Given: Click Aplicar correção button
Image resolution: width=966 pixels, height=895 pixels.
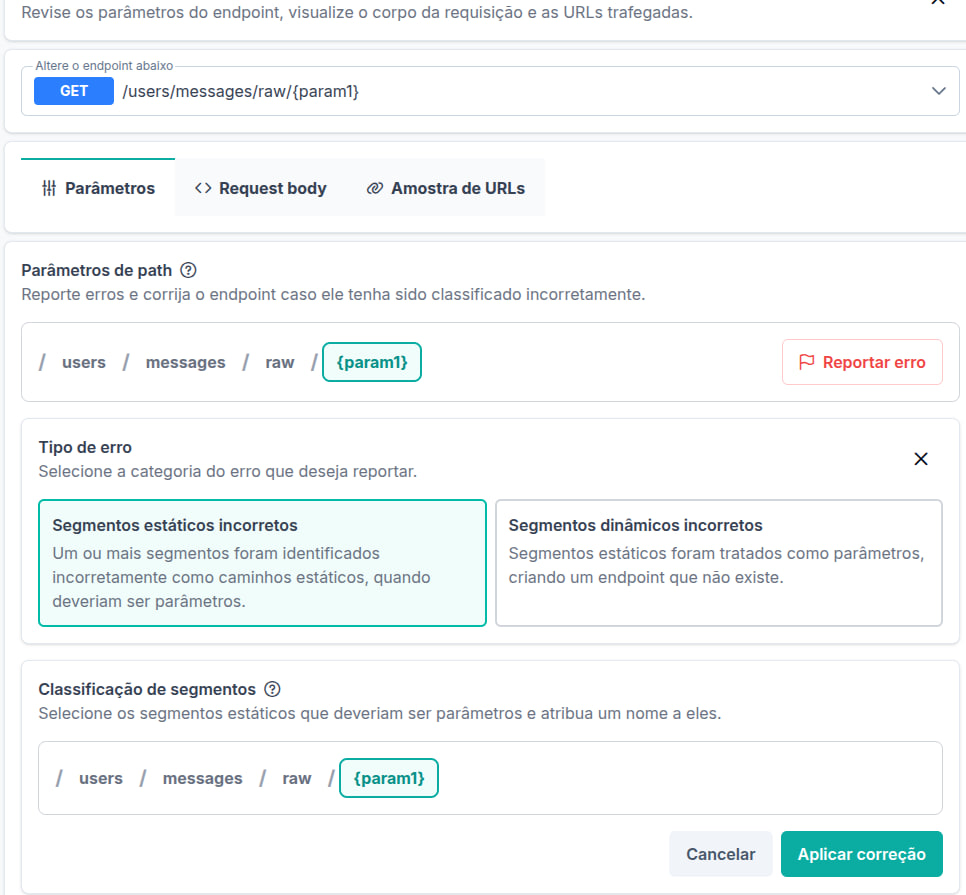Looking at the screenshot, I should 861,854.
